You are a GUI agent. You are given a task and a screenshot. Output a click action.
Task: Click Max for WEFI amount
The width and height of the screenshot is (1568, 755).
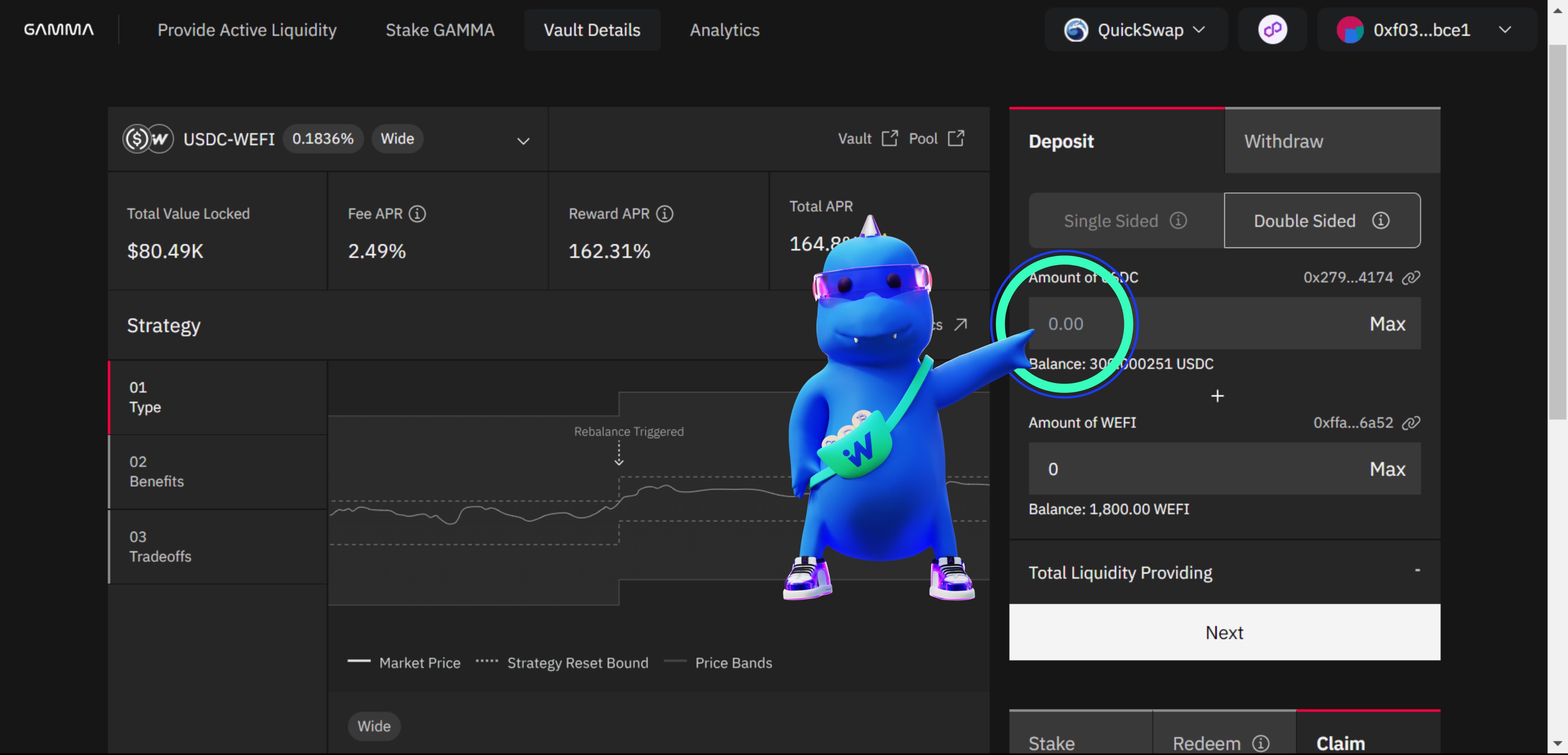1387,469
